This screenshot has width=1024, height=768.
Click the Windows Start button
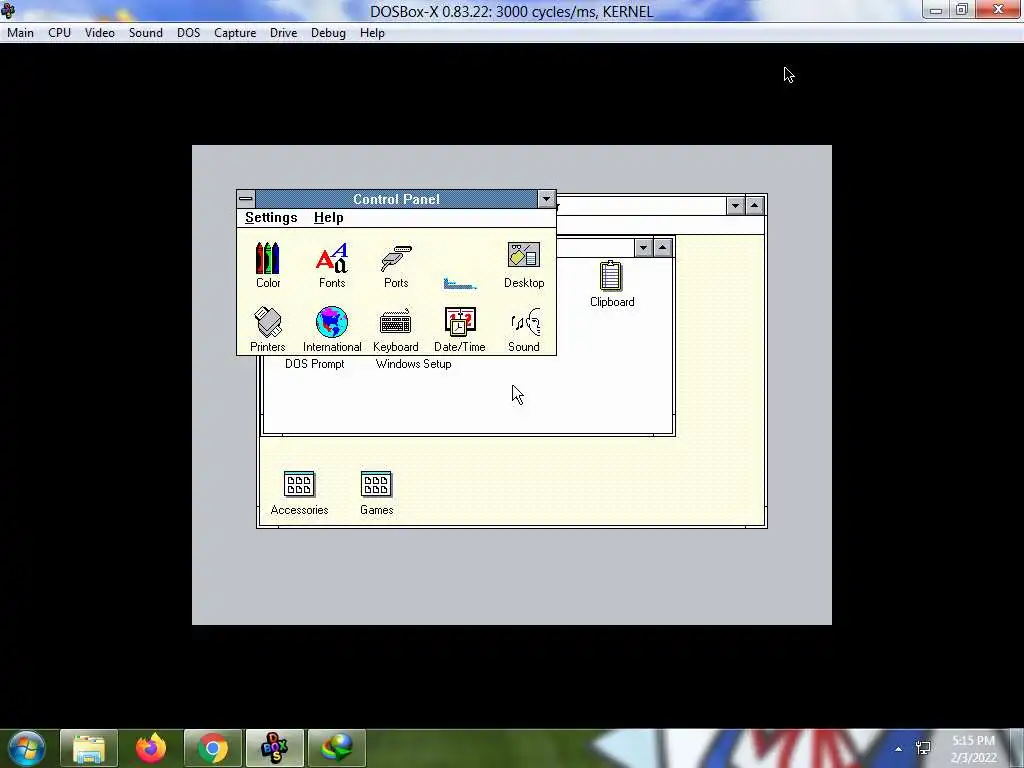27,748
